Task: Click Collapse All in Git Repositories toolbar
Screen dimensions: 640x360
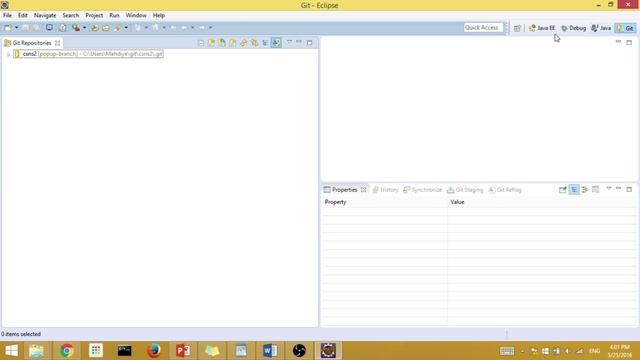Action: [x=200, y=43]
